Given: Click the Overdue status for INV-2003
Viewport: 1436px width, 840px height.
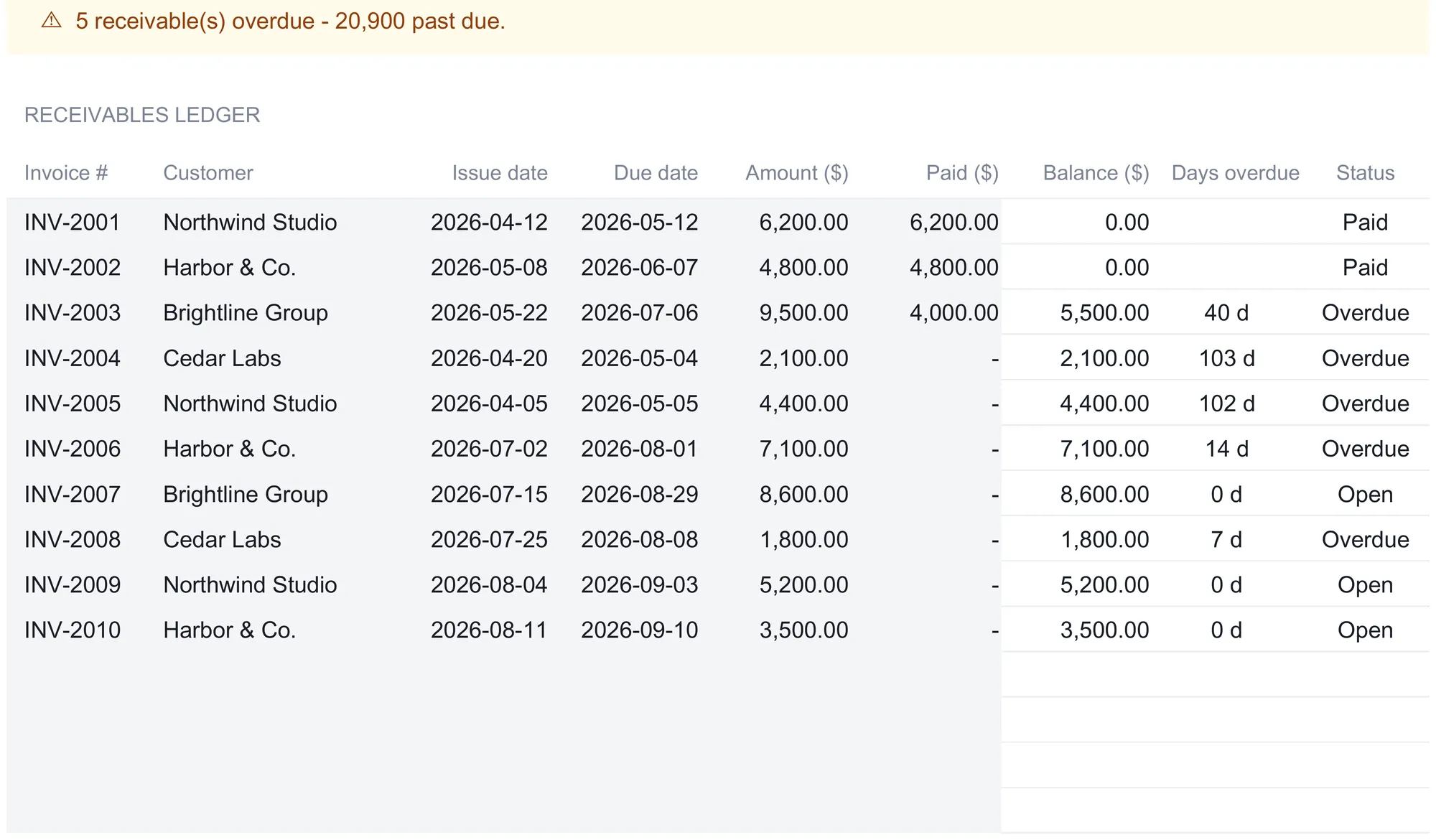Looking at the screenshot, I should (x=1365, y=313).
